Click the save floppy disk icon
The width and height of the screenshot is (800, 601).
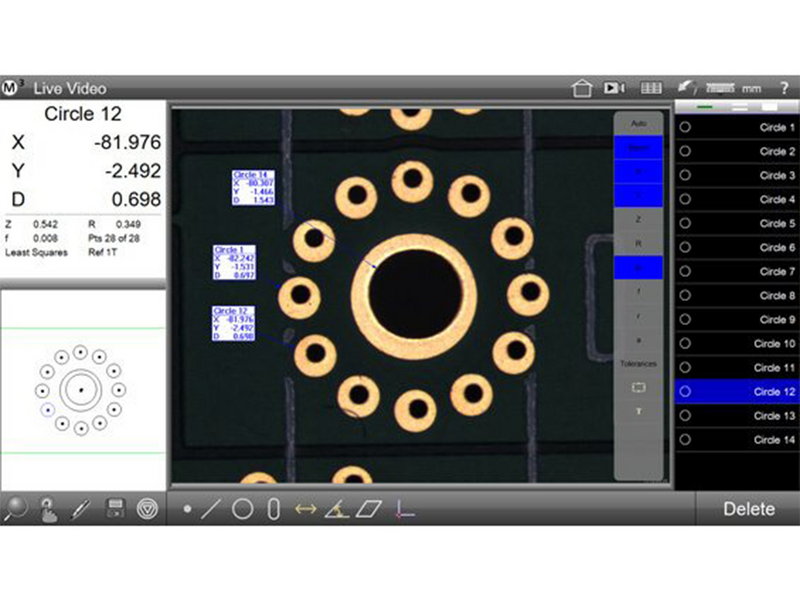tap(115, 509)
